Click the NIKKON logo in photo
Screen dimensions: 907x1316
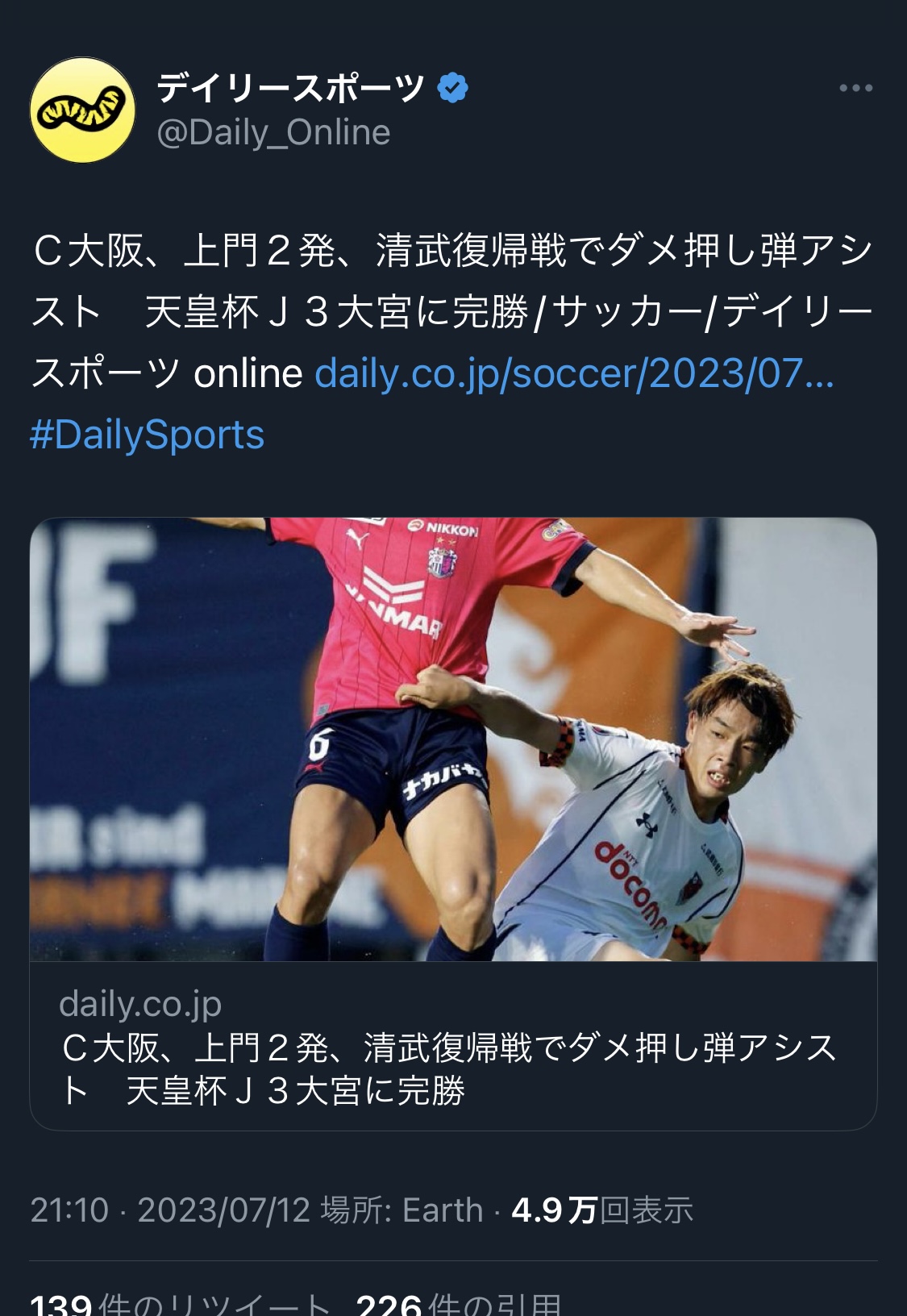[x=443, y=528]
